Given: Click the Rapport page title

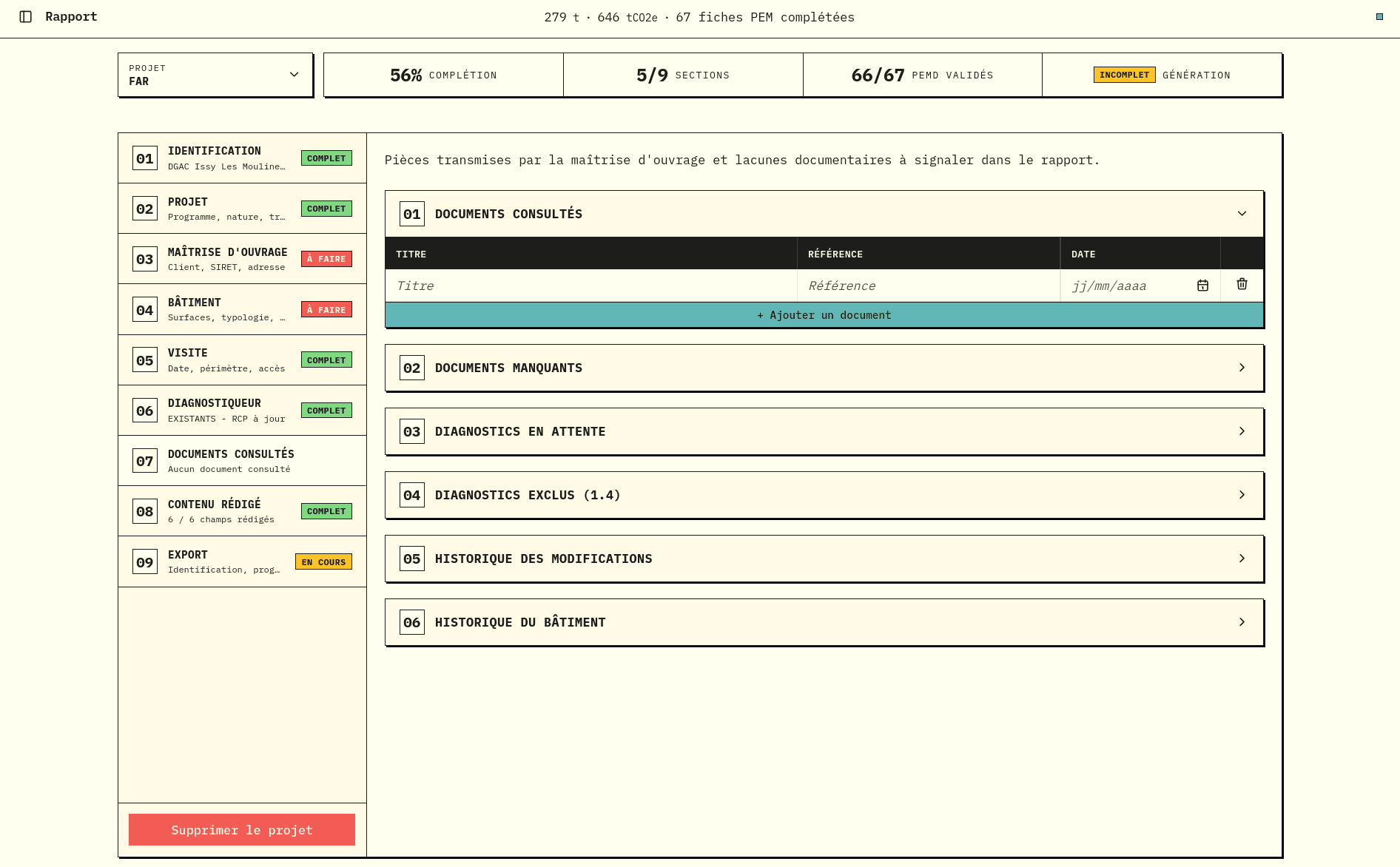Looking at the screenshot, I should (x=71, y=16).
